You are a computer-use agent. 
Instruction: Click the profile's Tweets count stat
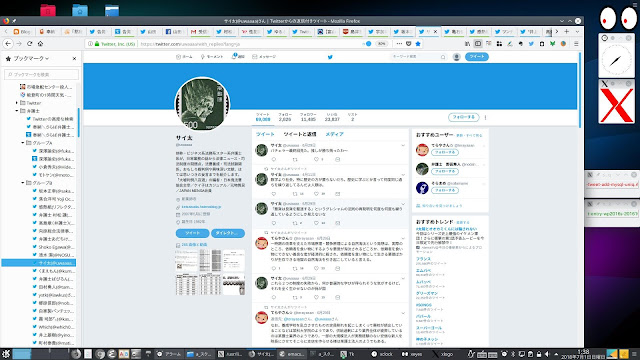point(263,117)
